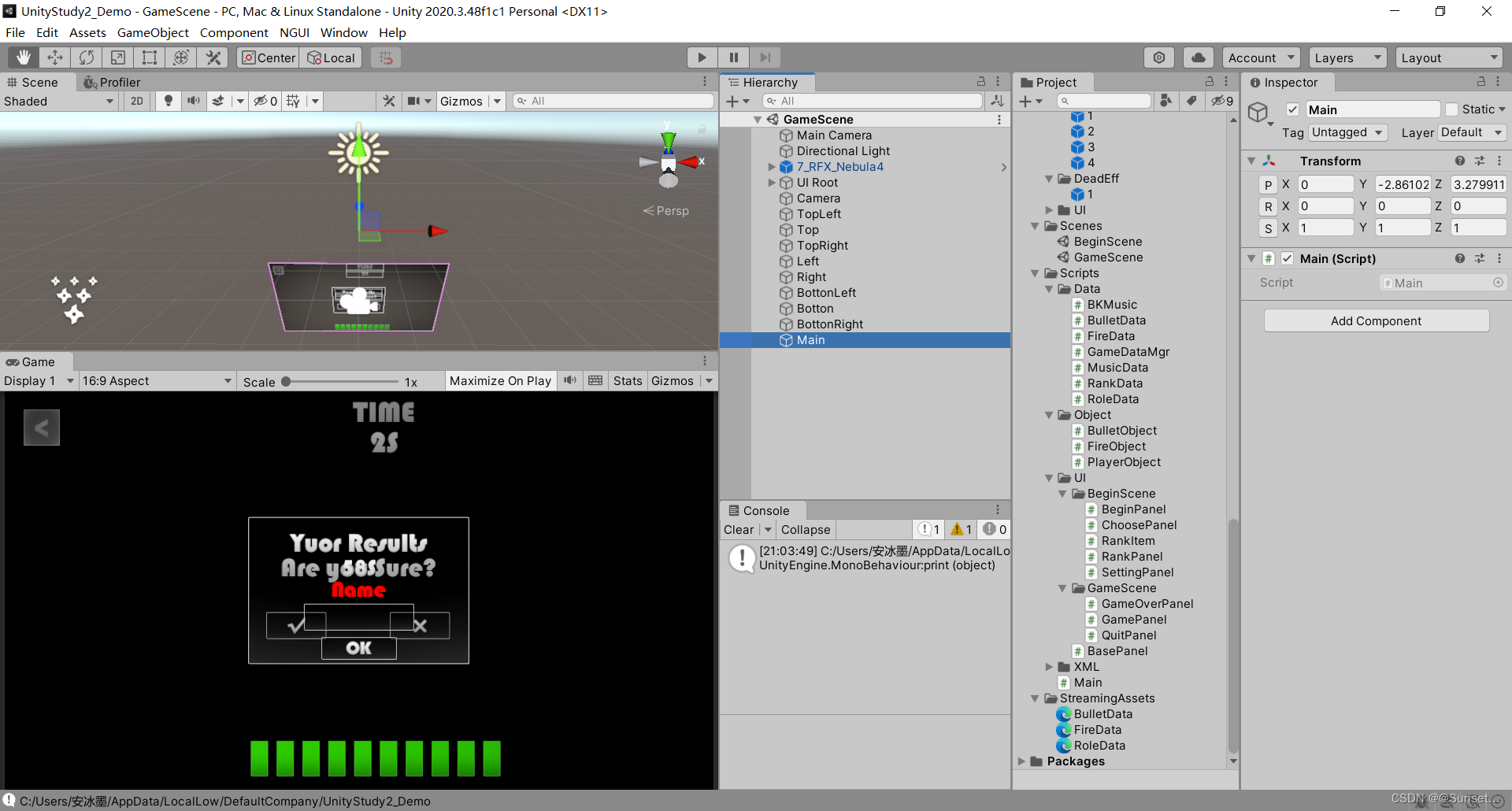Open the NGUI menu
The height and width of the screenshot is (811, 1512).
pyautogui.click(x=295, y=32)
